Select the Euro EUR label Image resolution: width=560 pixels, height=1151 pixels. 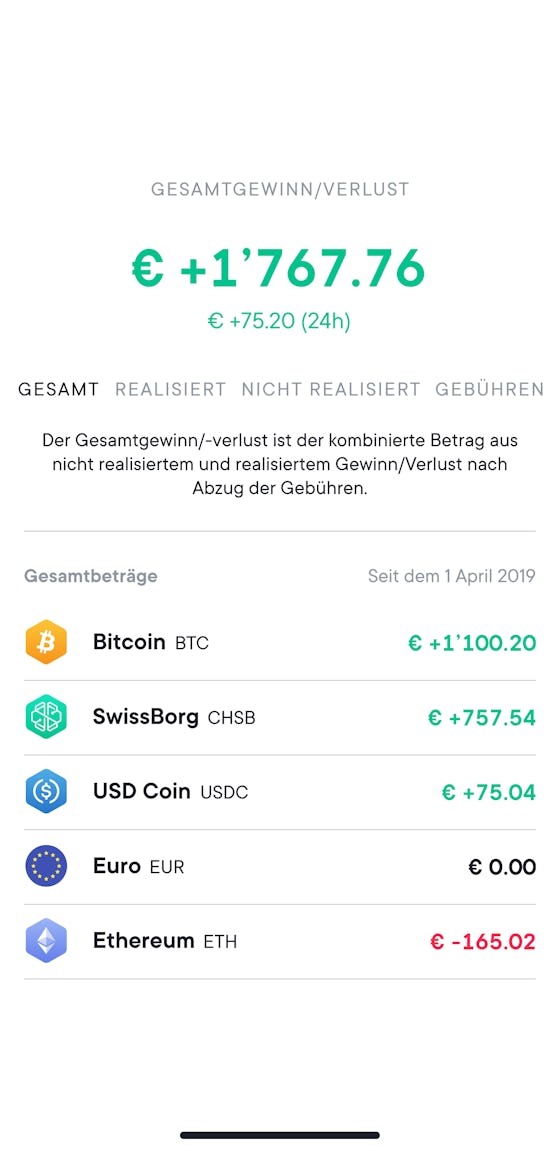138,866
